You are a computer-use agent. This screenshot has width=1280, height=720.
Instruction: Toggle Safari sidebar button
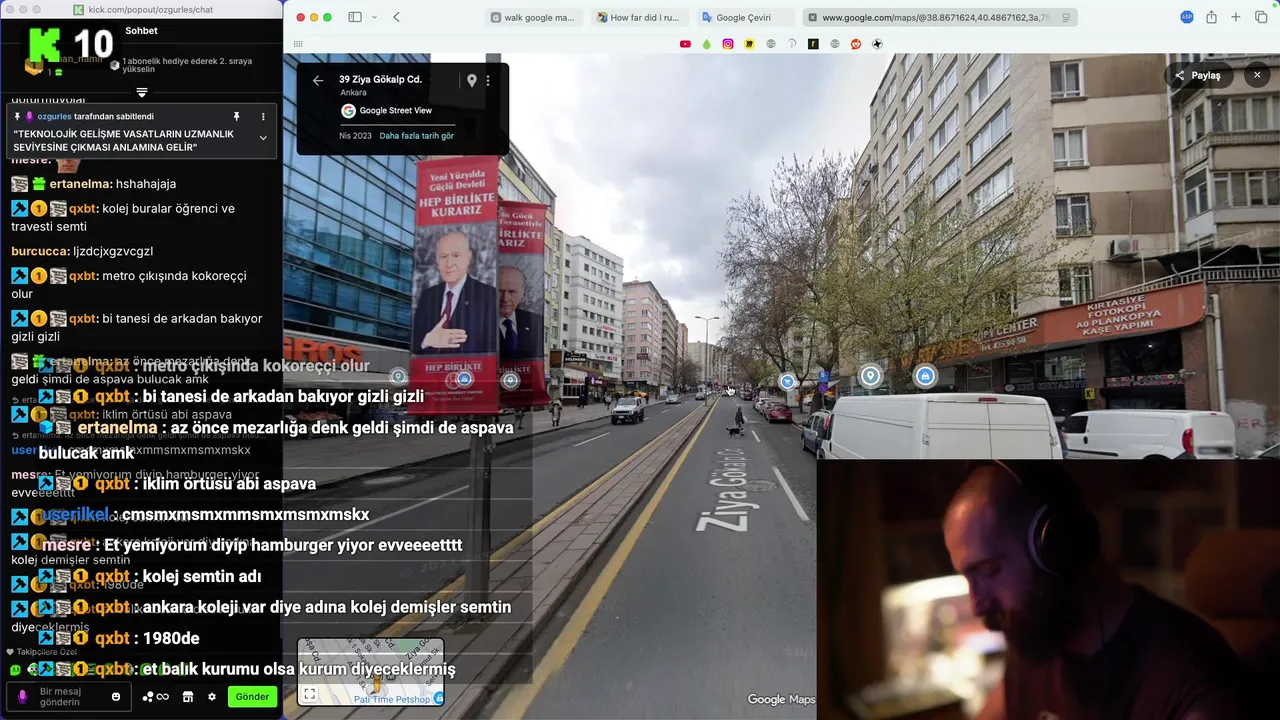[355, 17]
